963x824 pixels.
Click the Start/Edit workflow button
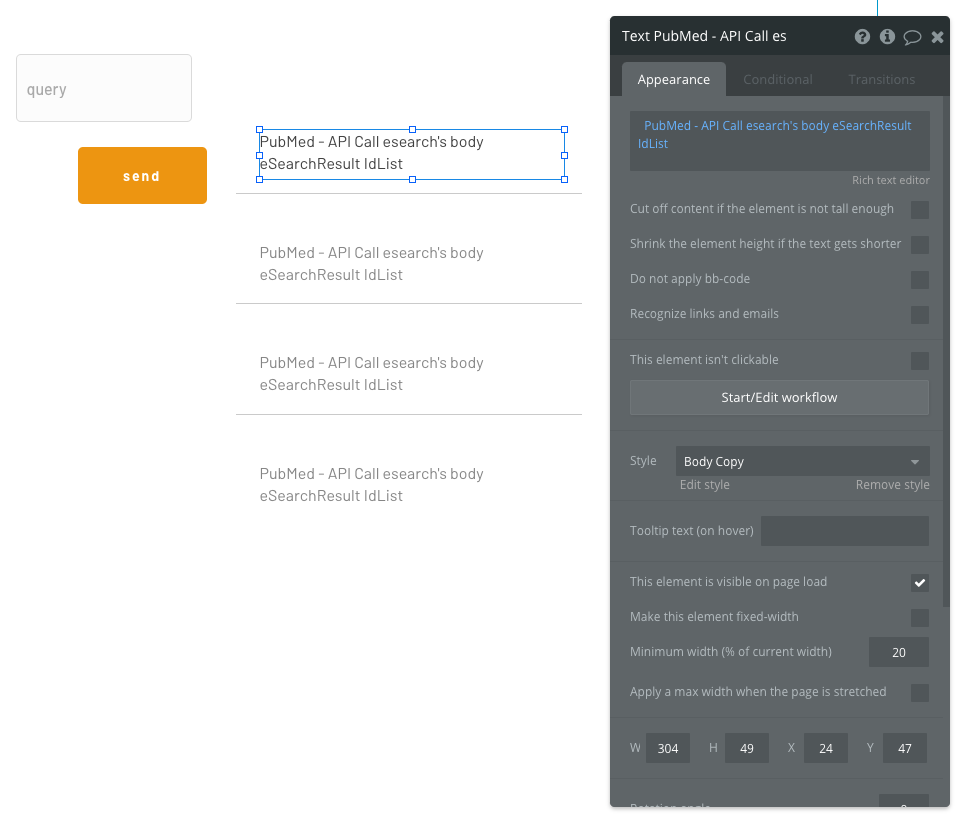coord(779,397)
